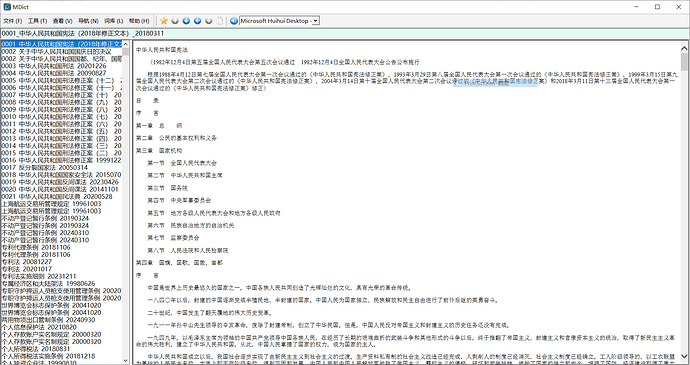
Task: Select 0017 反分裂国家法 20050314 entry
Action: coord(61,167)
